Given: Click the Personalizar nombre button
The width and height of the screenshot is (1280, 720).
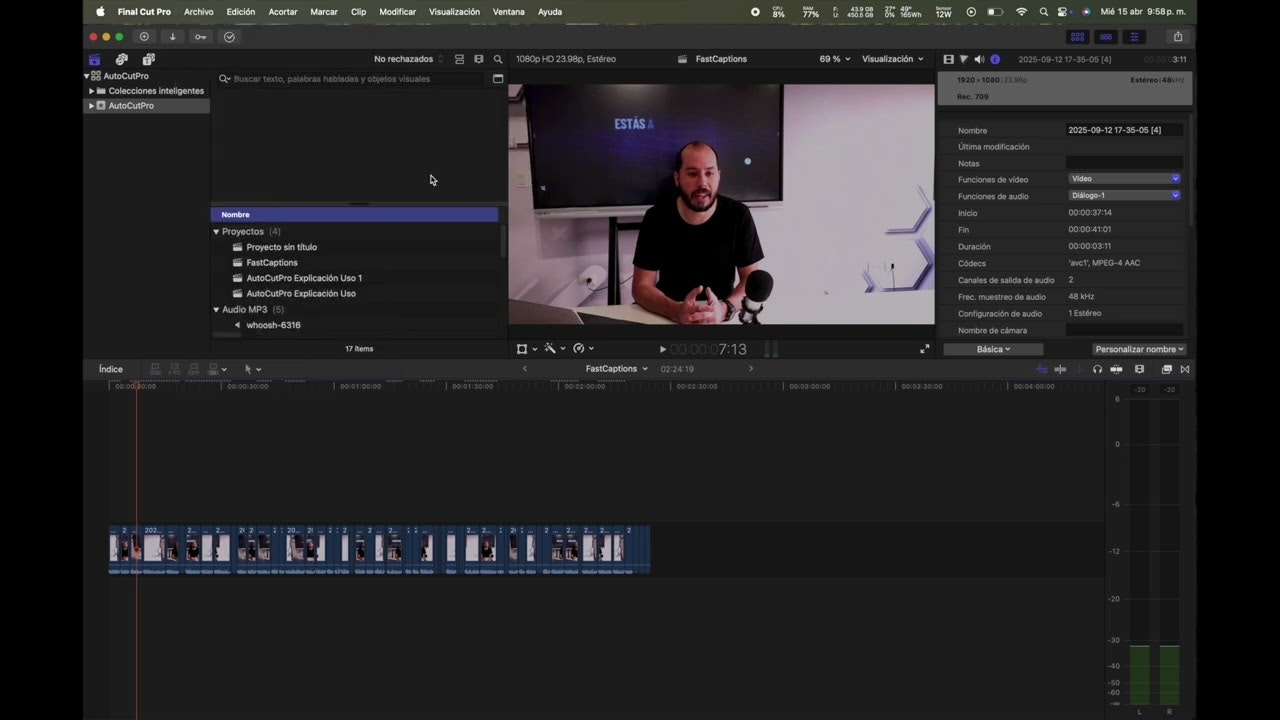Looking at the screenshot, I should (1139, 349).
